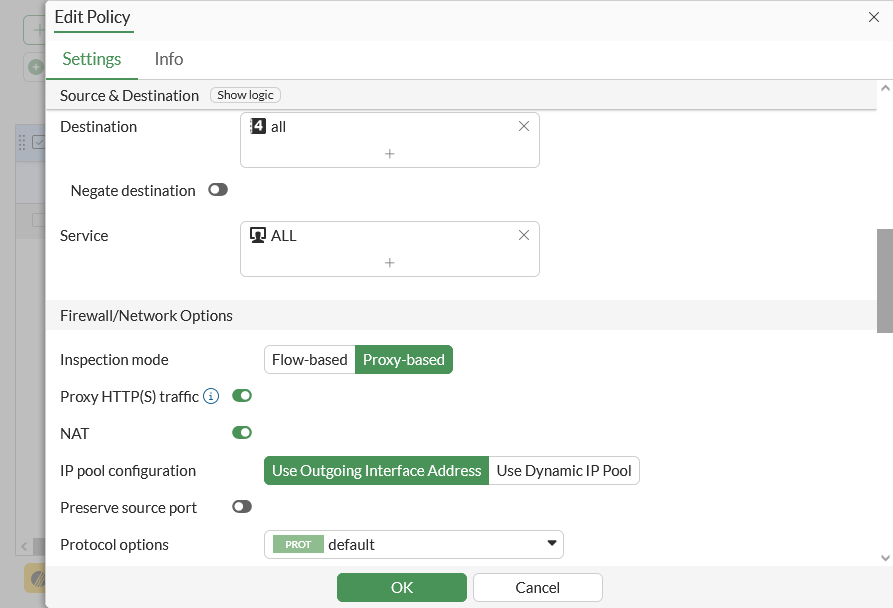Turn off the NAT toggle
893x608 pixels.
242,433
